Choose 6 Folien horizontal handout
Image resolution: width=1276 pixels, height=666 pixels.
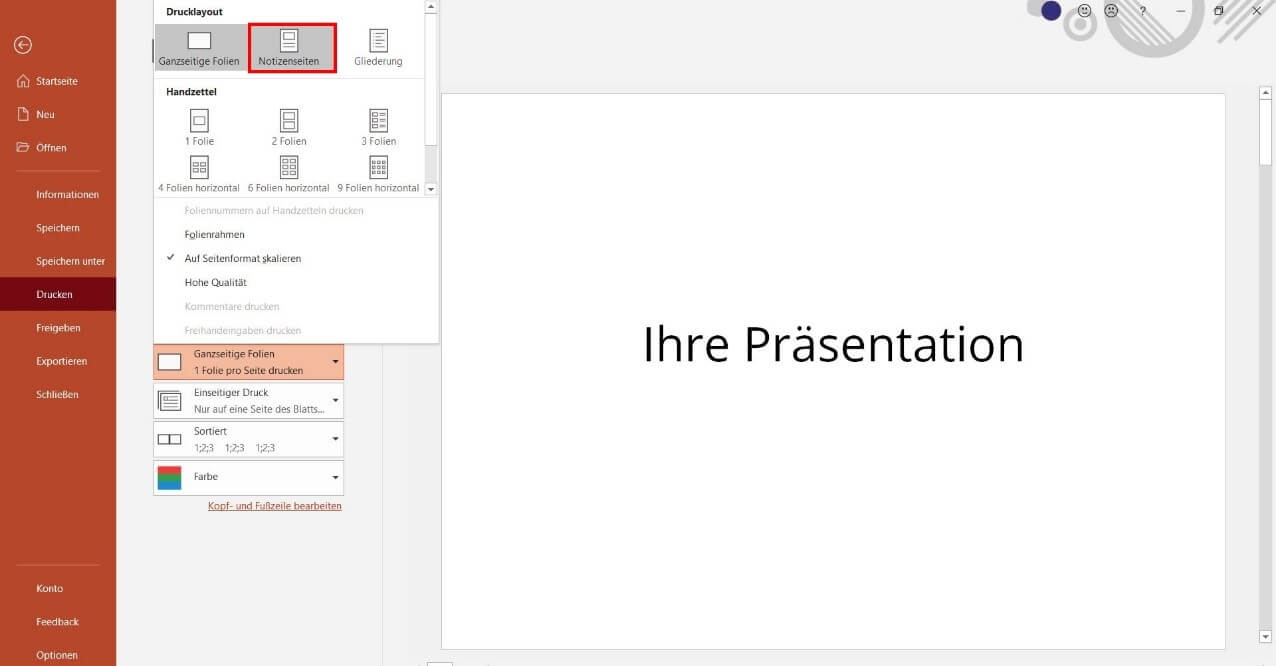click(x=289, y=174)
